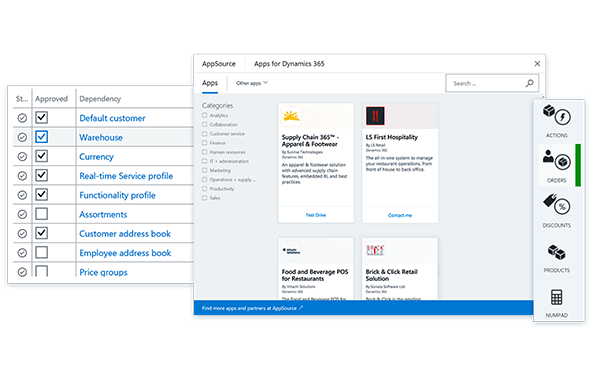Enable the Human resources category filter
This screenshot has height=366, width=594.
tap(205, 152)
